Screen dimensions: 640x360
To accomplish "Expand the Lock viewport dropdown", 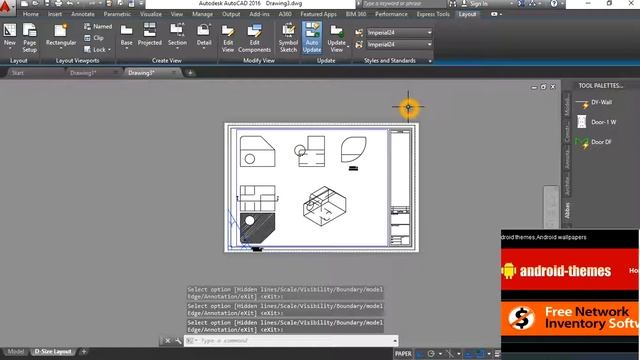I will [109, 50].
